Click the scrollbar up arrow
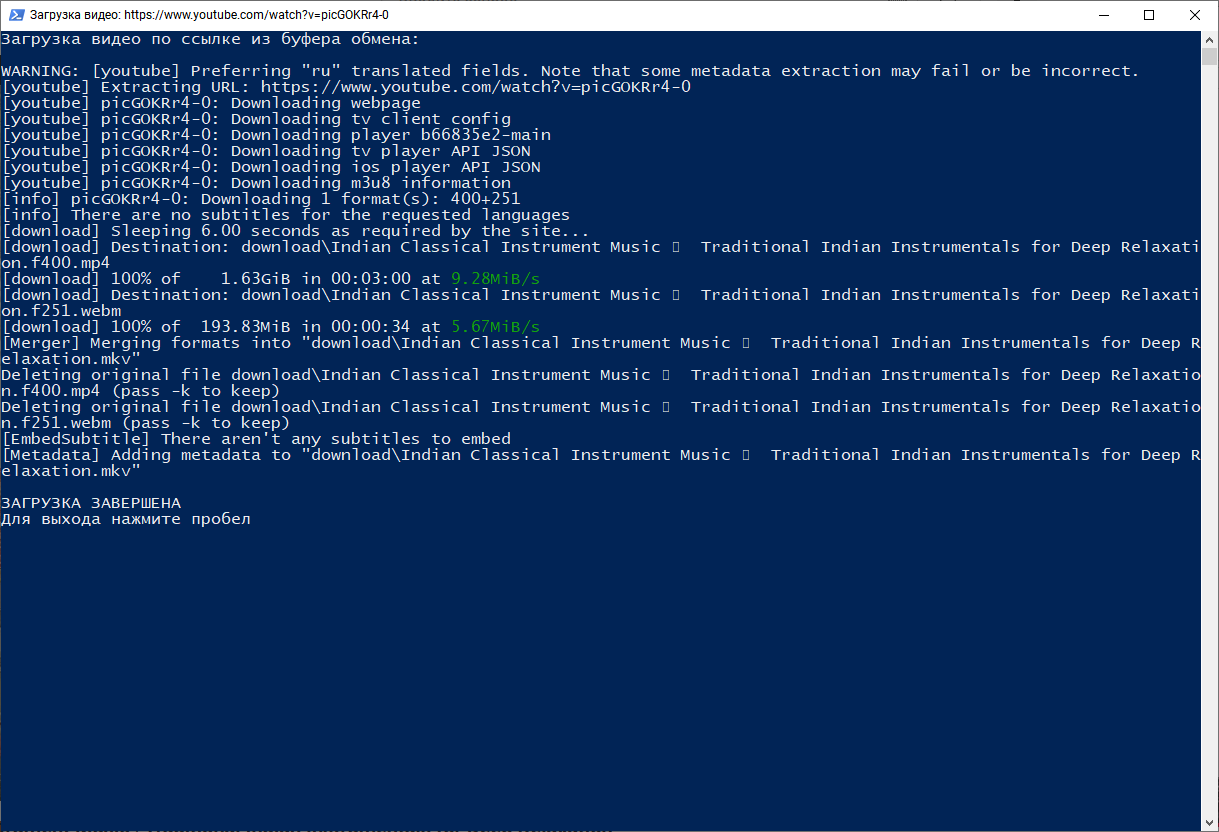This screenshot has width=1219, height=832. point(1210,39)
